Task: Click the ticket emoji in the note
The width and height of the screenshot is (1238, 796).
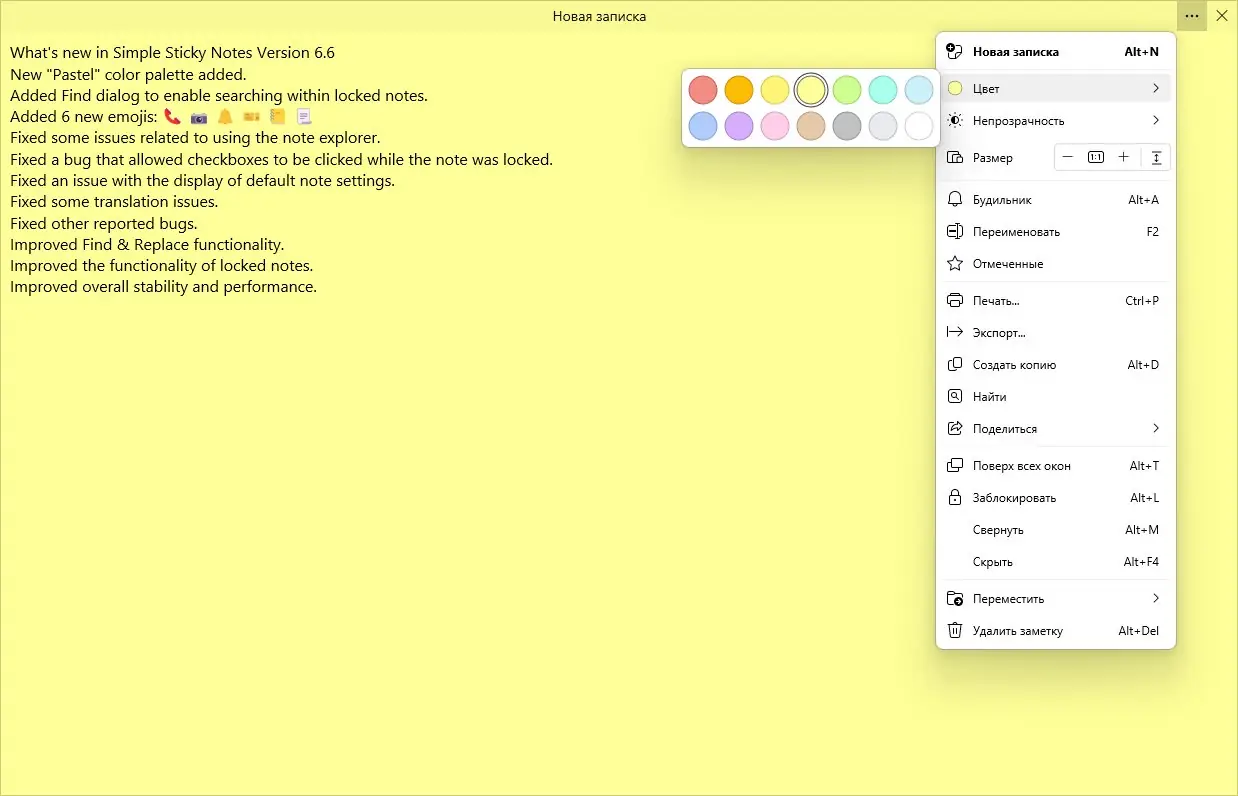Action: [251, 117]
